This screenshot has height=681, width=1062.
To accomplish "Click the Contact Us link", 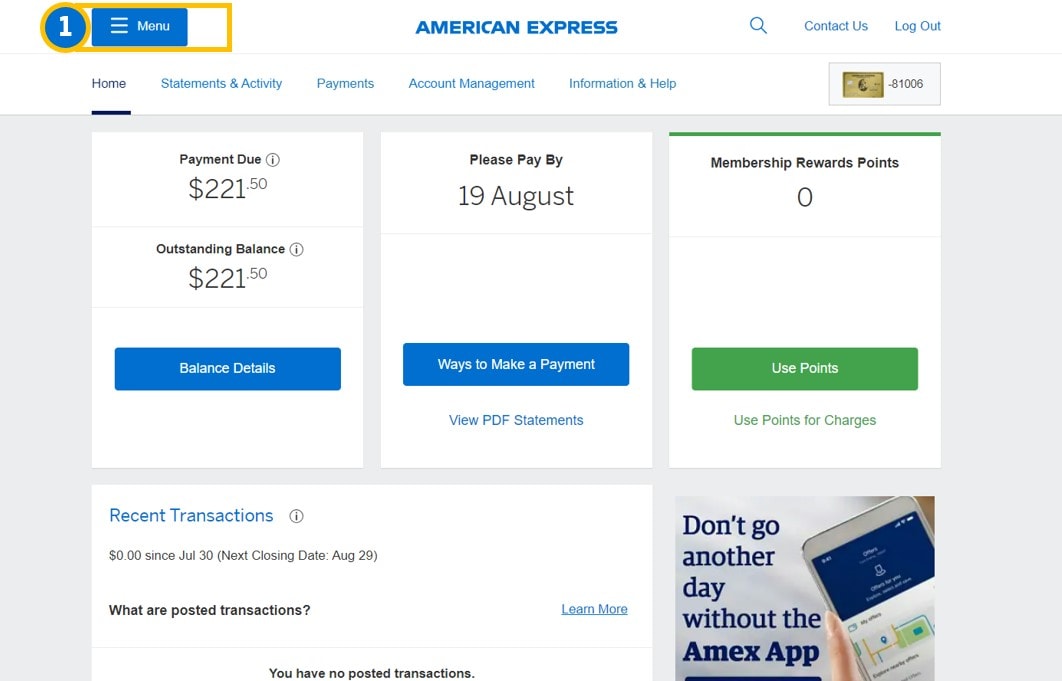I will [x=835, y=26].
